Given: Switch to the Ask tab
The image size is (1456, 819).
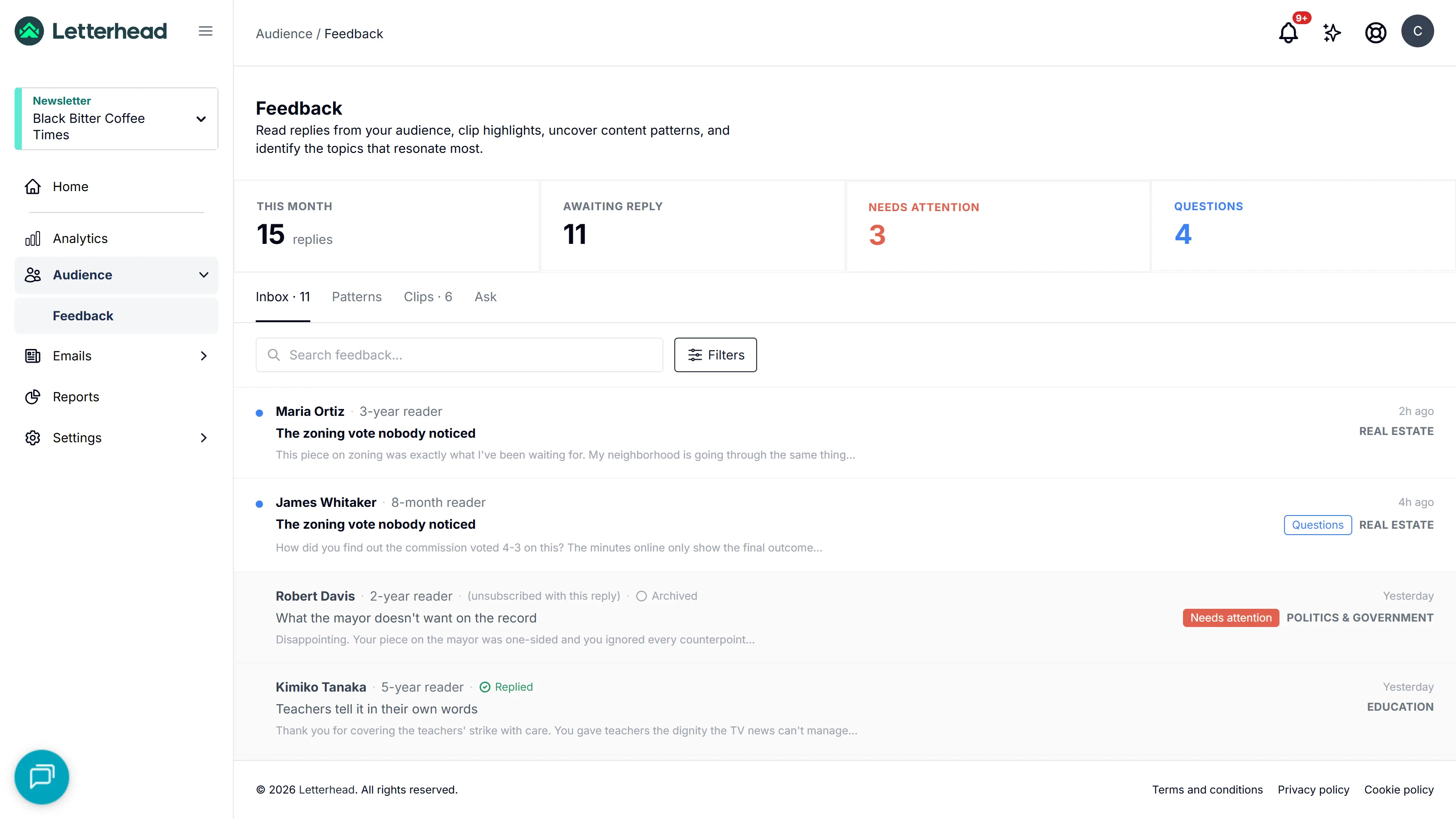Looking at the screenshot, I should [x=485, y=297].
